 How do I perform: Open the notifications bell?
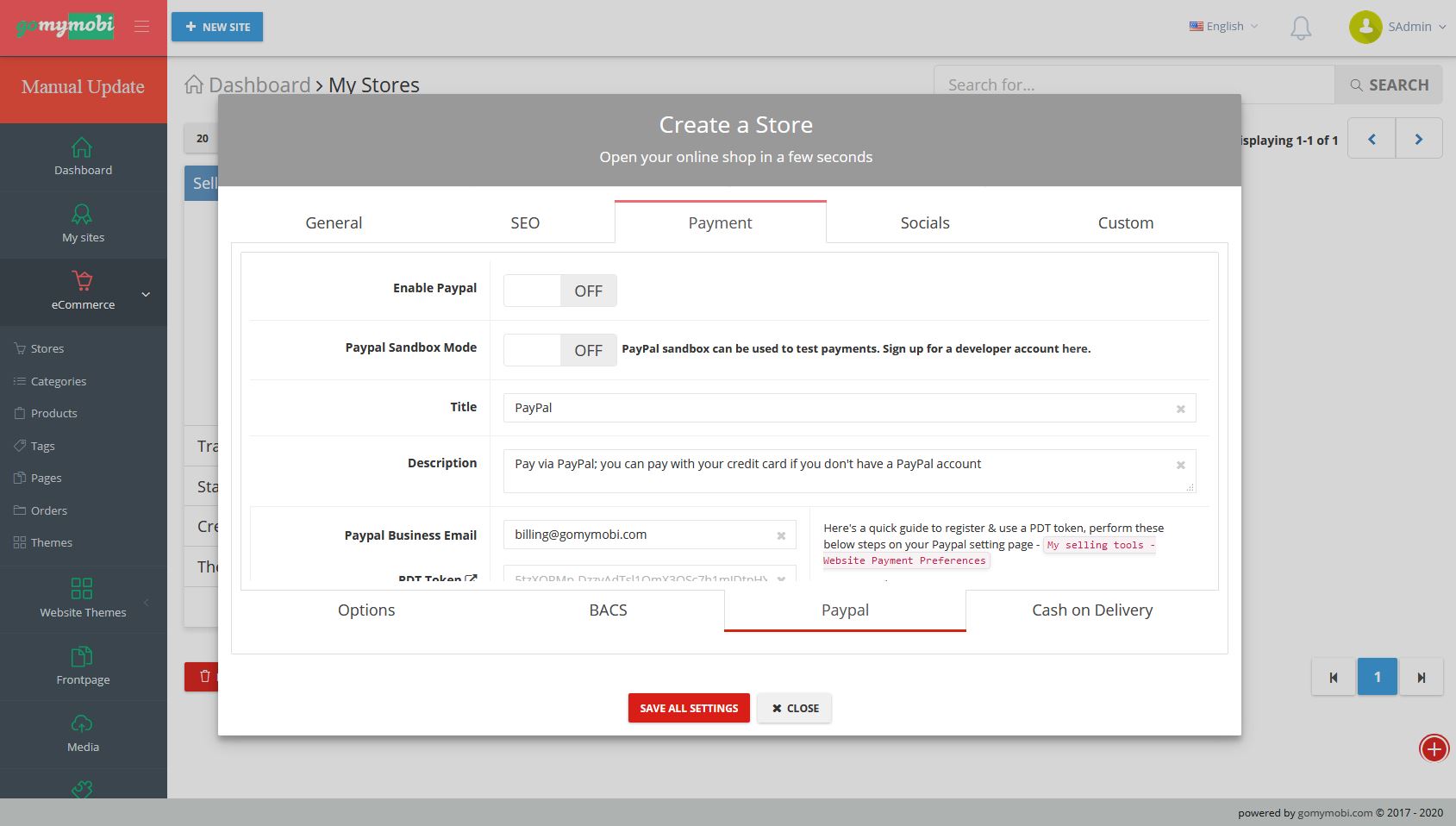(x=1301, y=28)
